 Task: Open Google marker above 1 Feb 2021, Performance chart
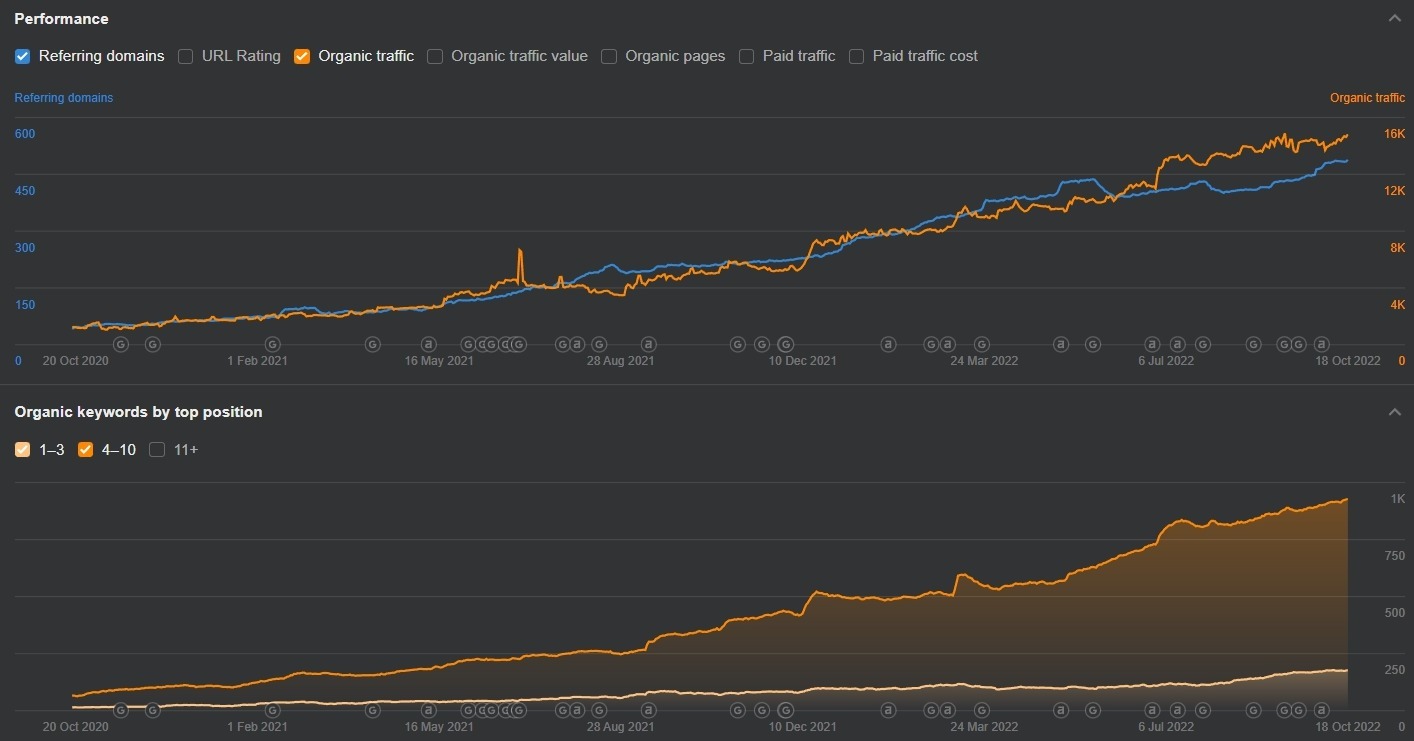272,344
